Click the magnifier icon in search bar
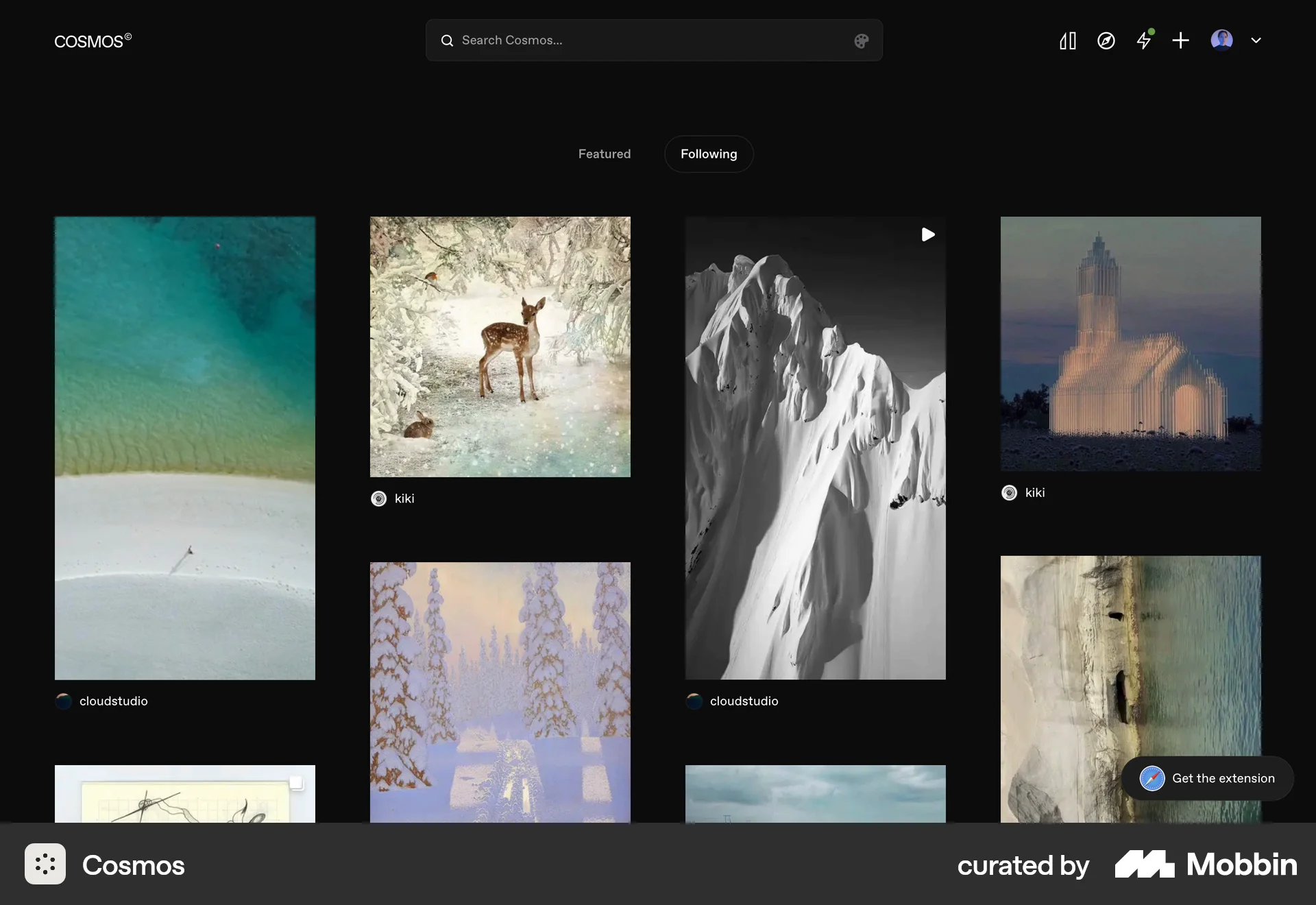The image size is (1316, 905). pyautogui.click(x=447, y=41)
